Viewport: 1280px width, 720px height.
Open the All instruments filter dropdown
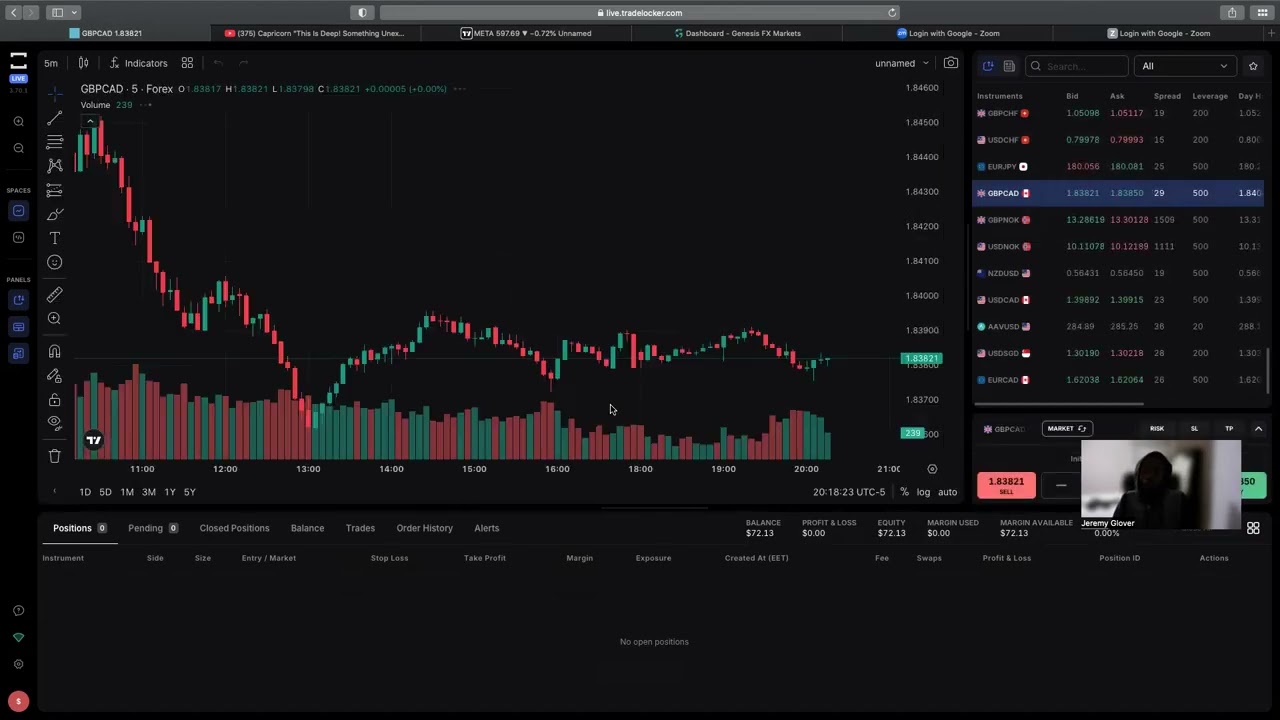tap(1185, 66)
